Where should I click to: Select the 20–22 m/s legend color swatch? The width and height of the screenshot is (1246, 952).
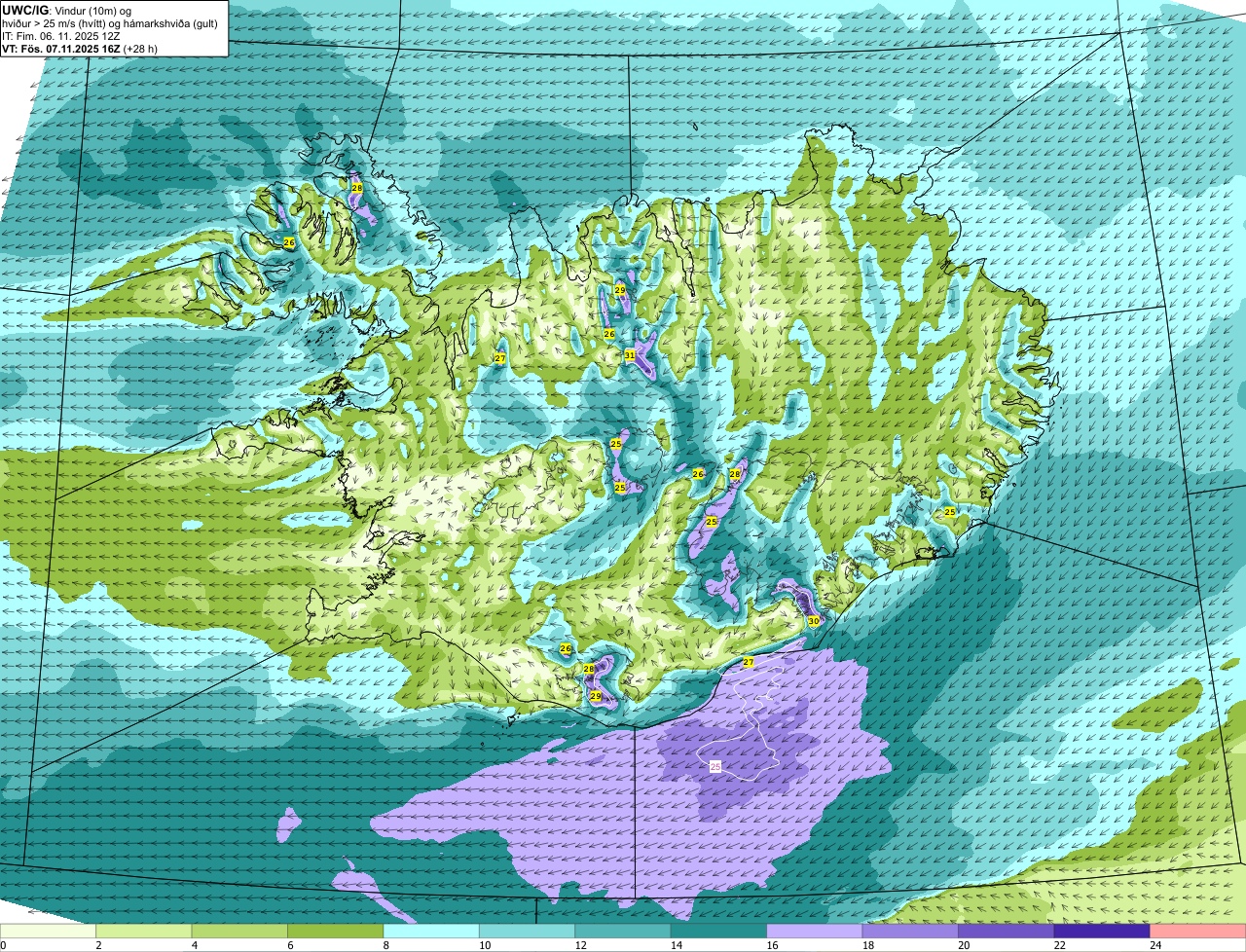tap(1007, 931)
